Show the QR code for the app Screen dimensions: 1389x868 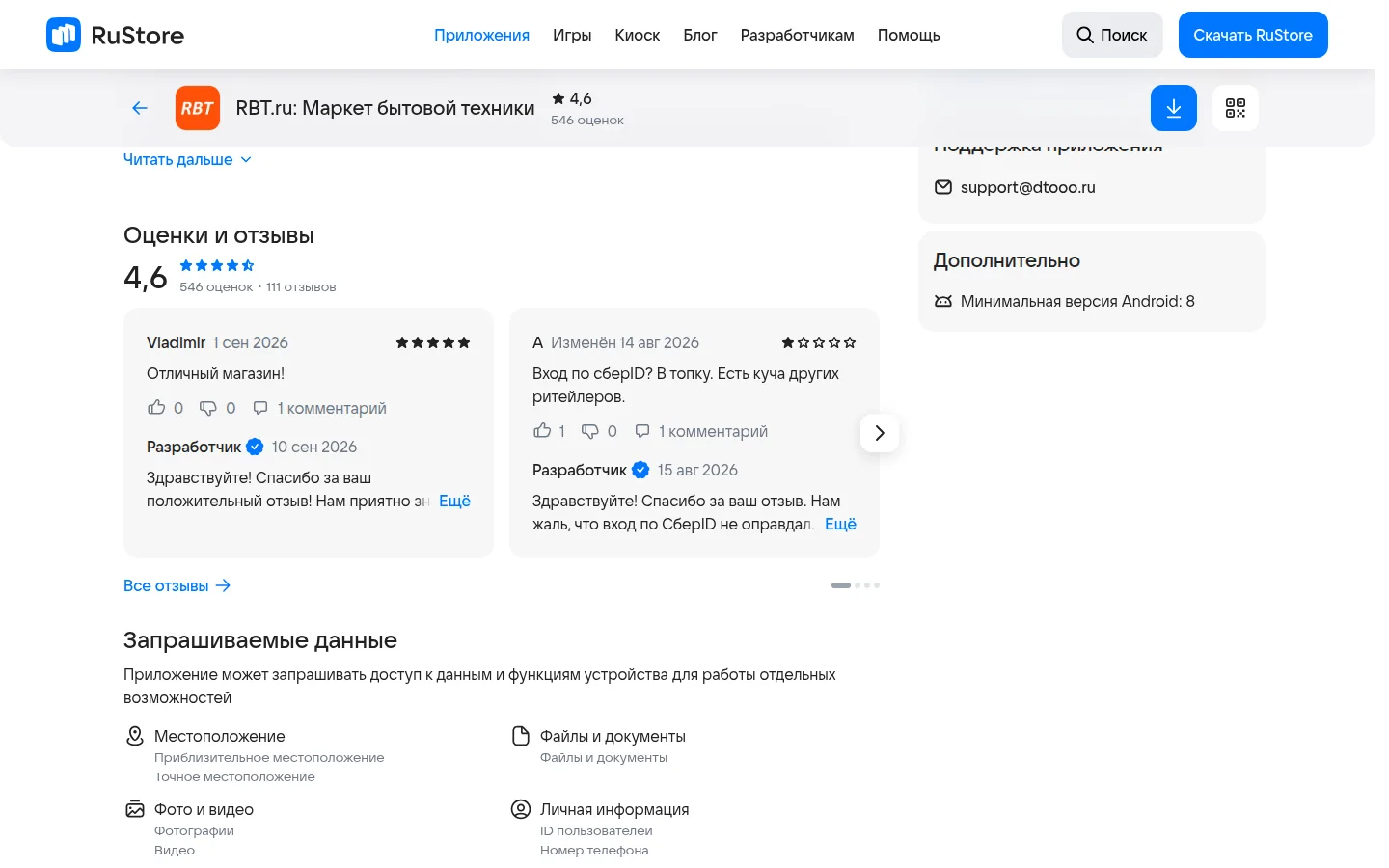coord(1236,108)
